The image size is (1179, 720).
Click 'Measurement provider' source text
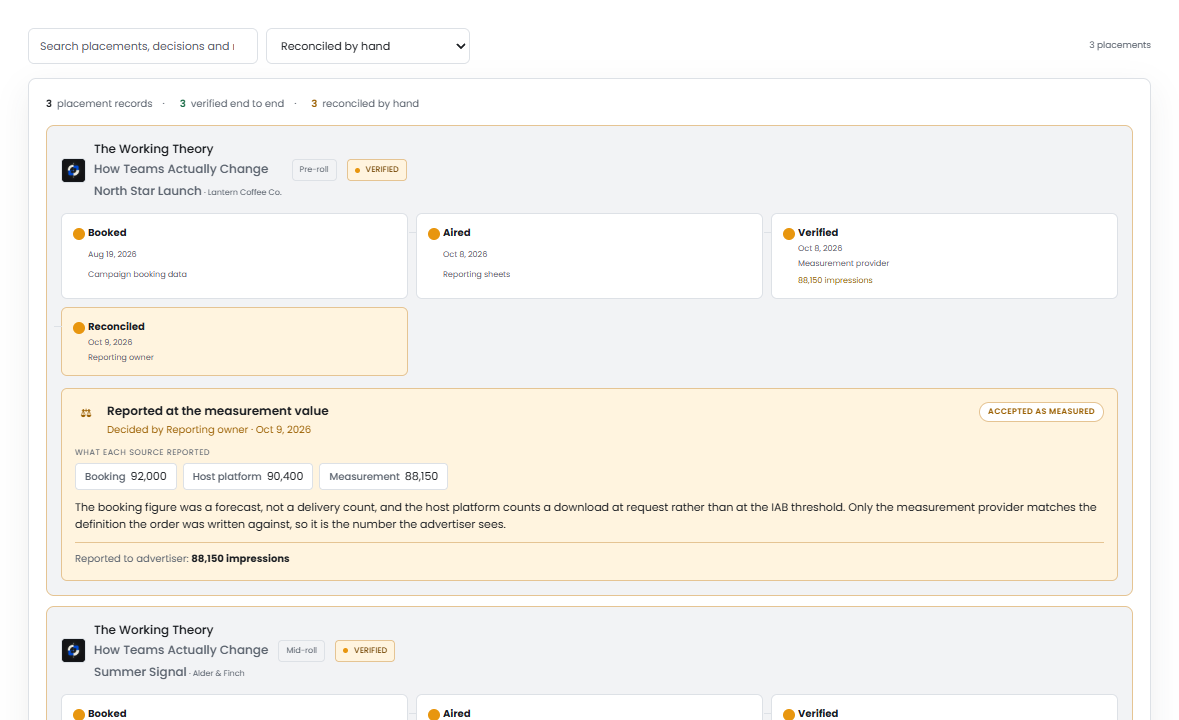pyautogui.click(x=843, y=264)
